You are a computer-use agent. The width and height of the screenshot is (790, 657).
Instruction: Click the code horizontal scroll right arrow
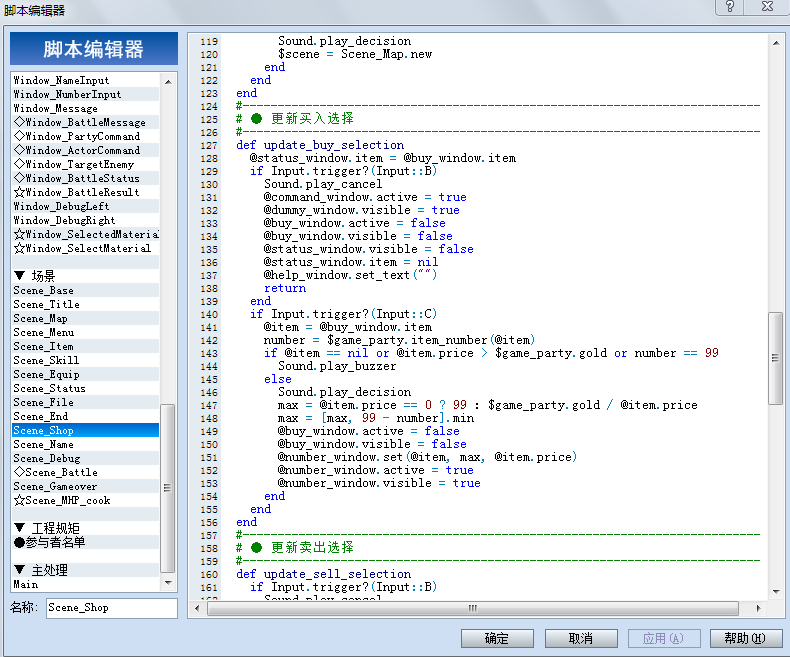(758, 608)
